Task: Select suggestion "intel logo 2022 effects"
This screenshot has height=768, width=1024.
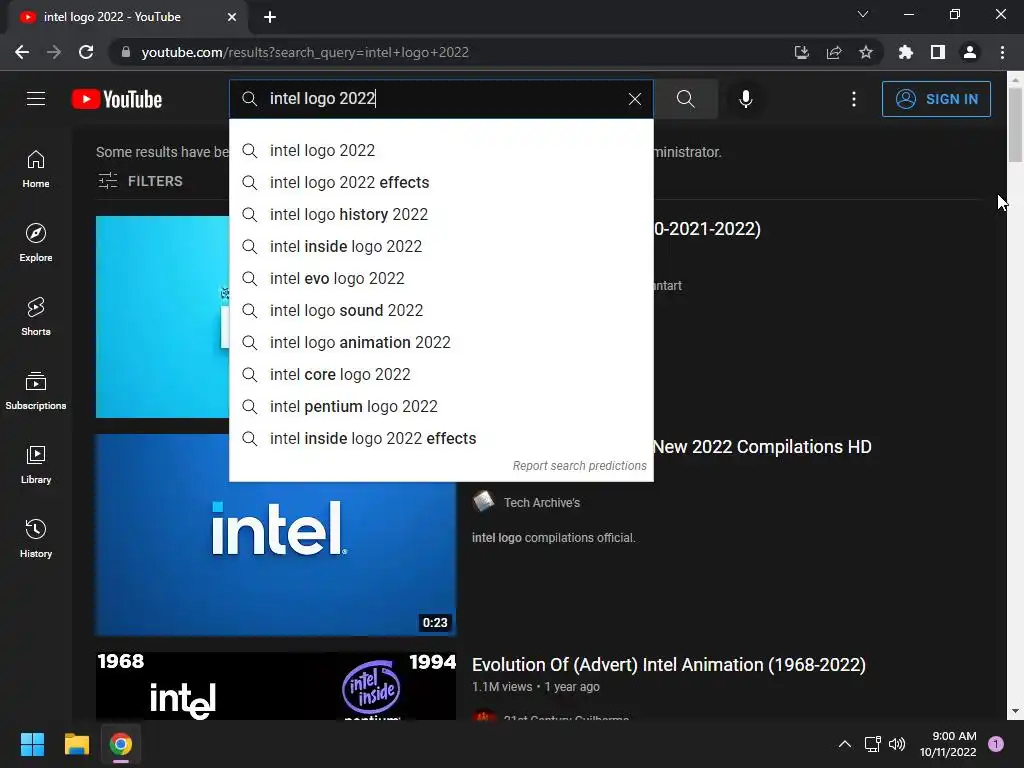Action: pyautogui.click(x=441, y=182)
